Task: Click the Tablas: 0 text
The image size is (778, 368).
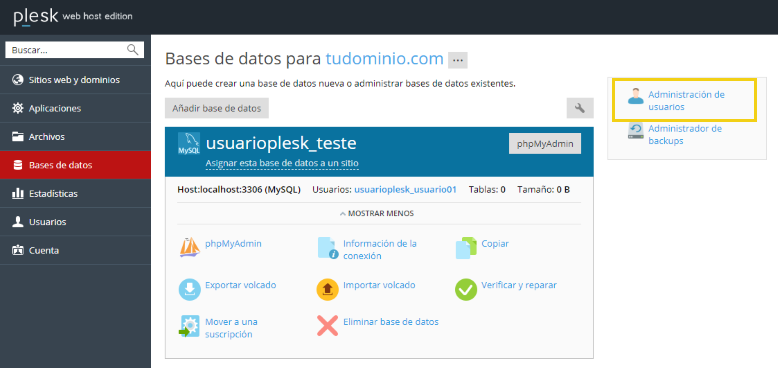Action: click(x=487, y=189)
